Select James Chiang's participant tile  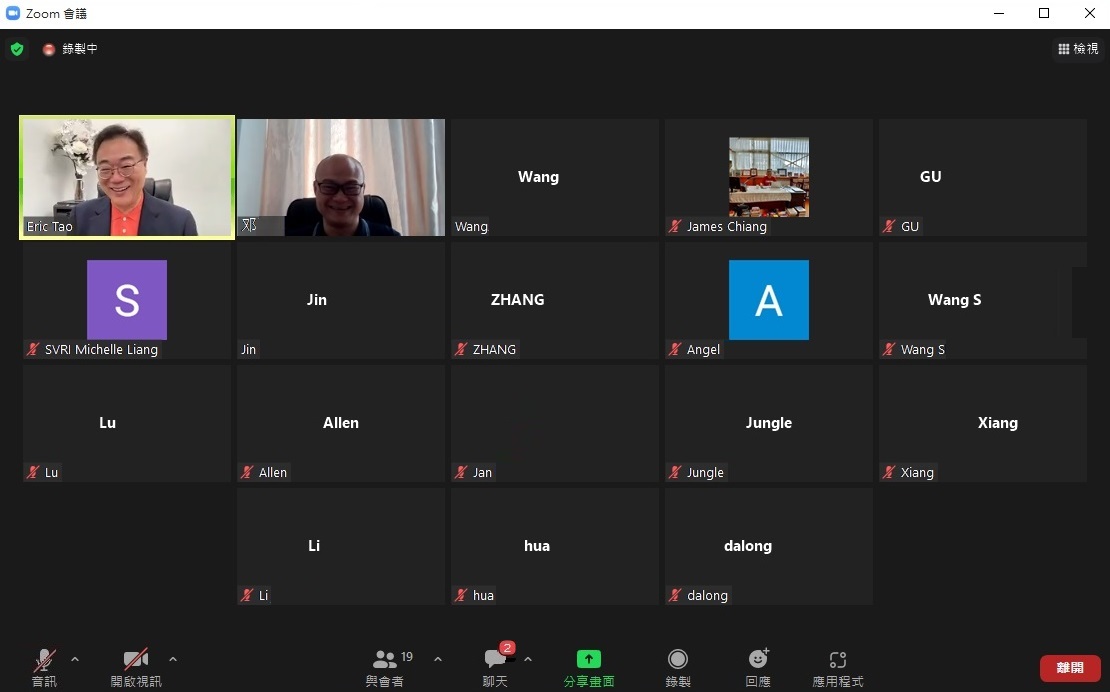(x=768, y=177)
